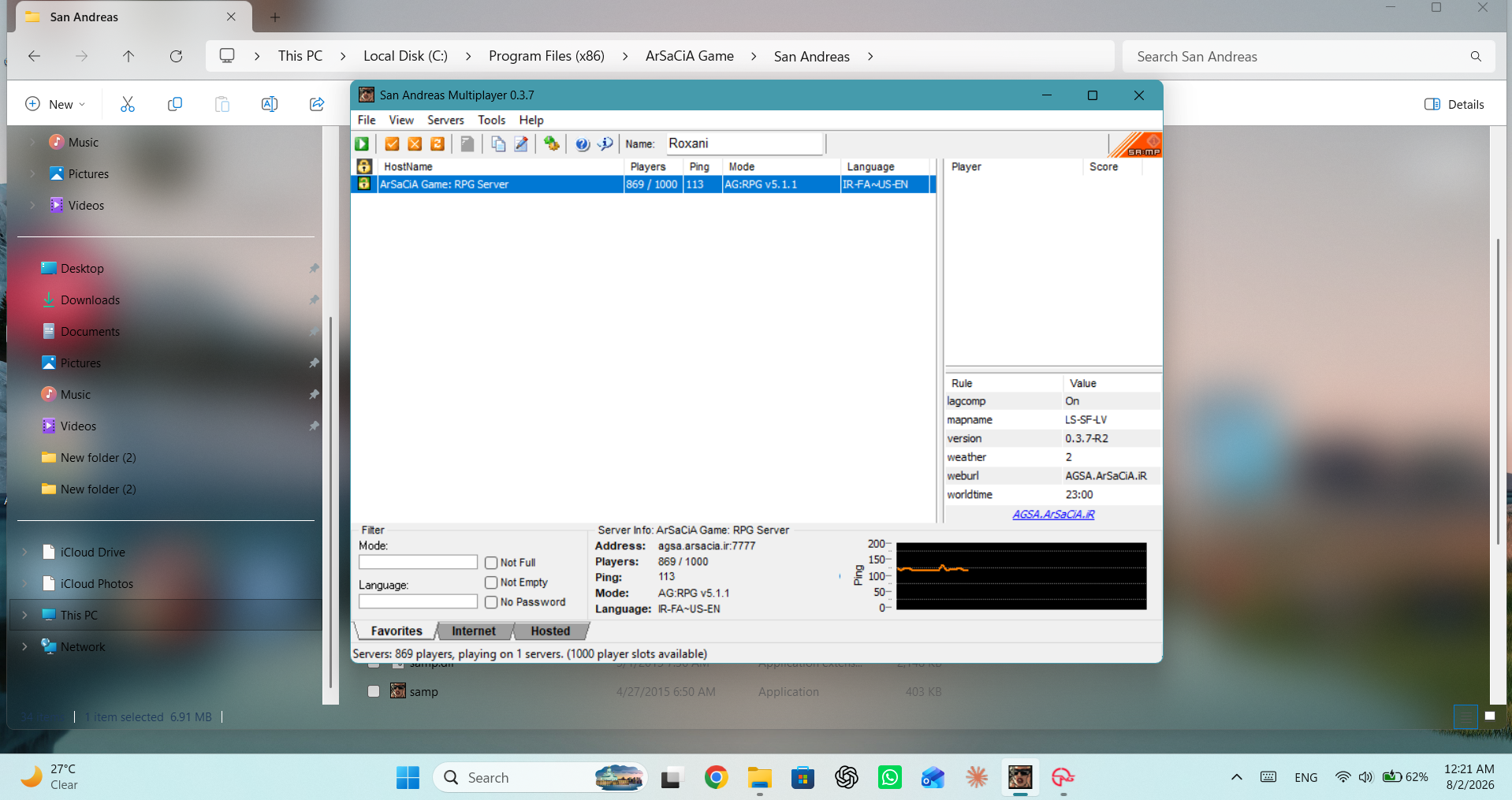
Task: Select Desktop in the Explorer sidebar
Action: click(82, 268)
